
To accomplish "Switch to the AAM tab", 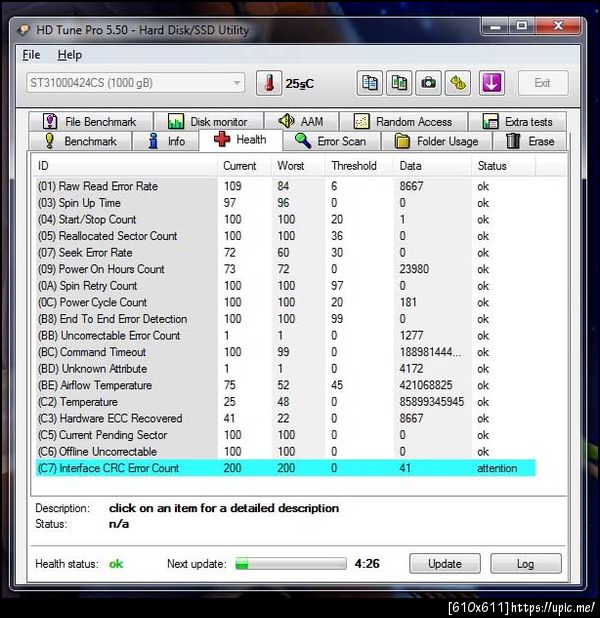I will point(301,121).
